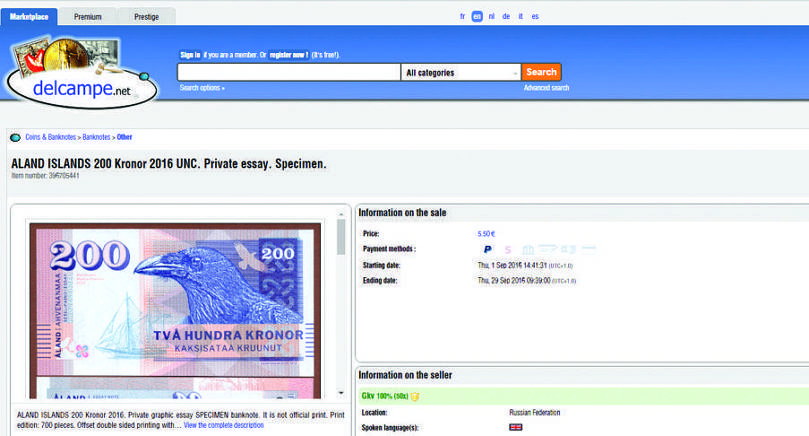Click the price 5.50 €
The height and width of the screenshot is (436, 809).
coord(486,234)
